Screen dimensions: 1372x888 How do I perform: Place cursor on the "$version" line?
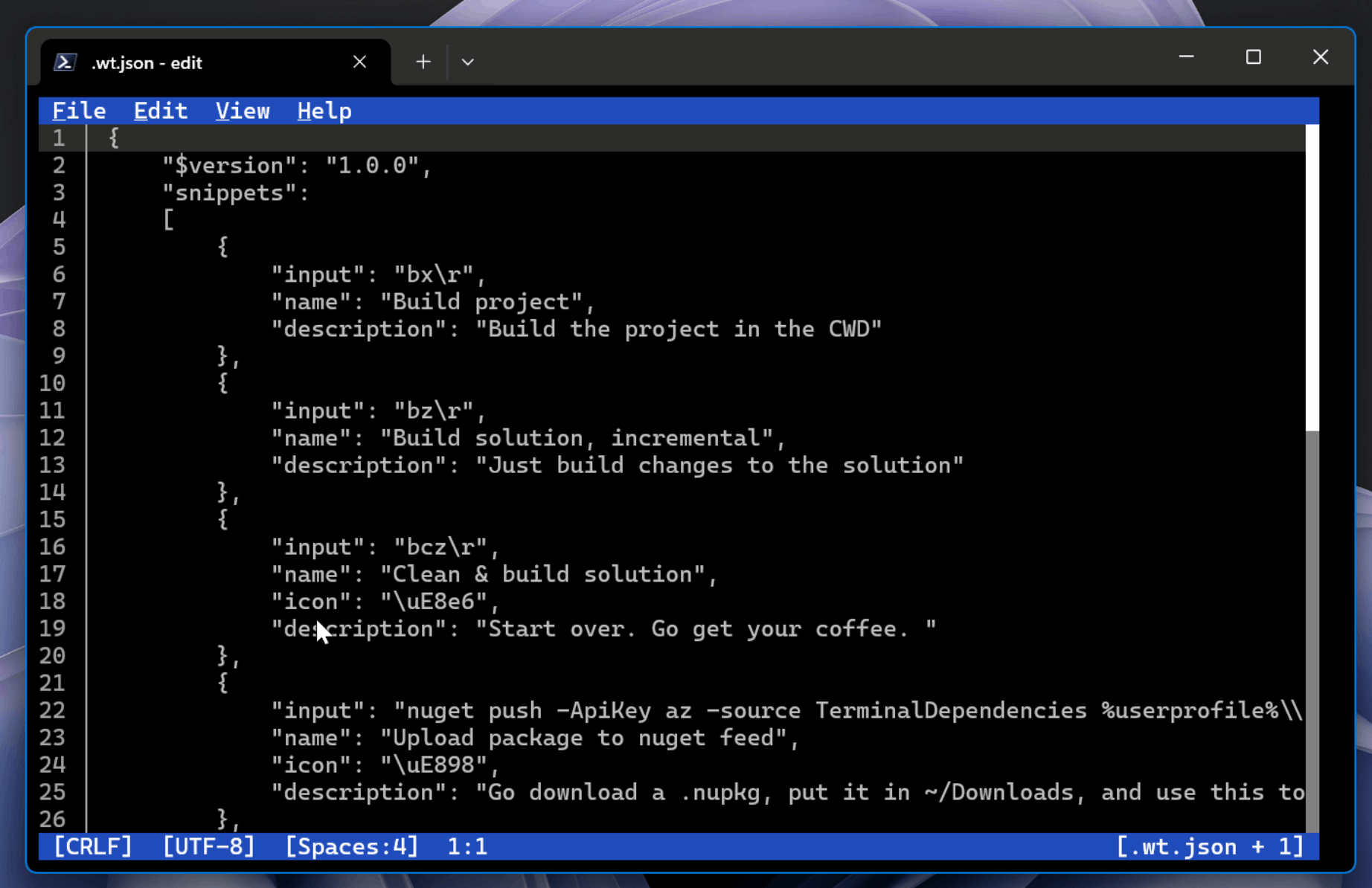point(297,165)
